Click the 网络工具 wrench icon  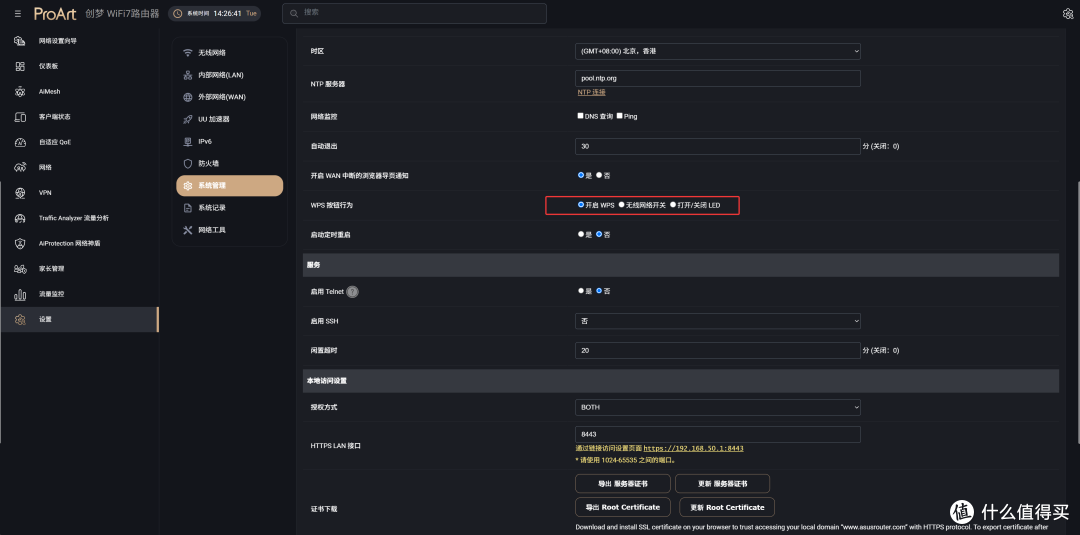(x=187, y=229)
